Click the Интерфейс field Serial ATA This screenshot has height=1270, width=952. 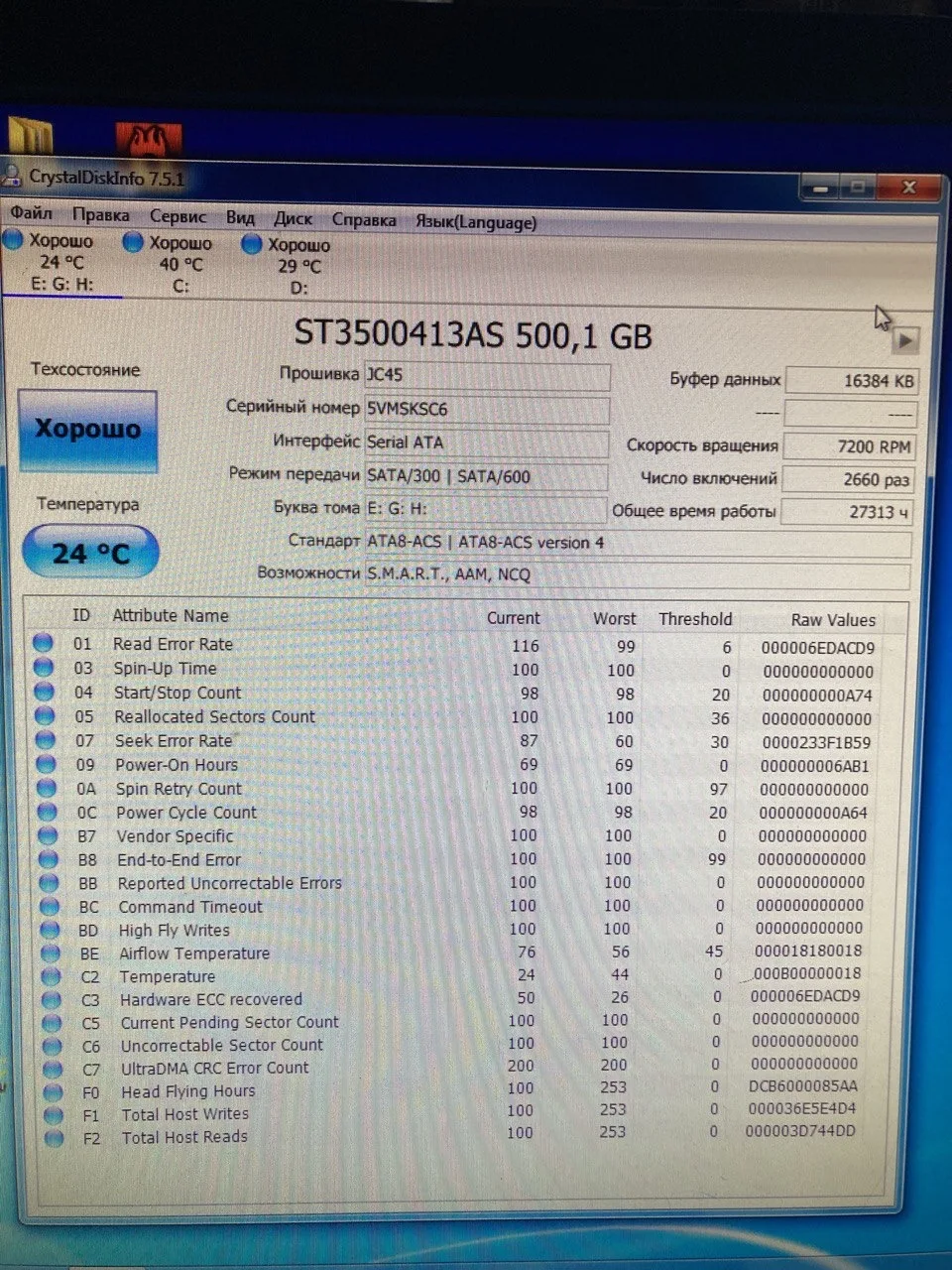tap(487, 443)
